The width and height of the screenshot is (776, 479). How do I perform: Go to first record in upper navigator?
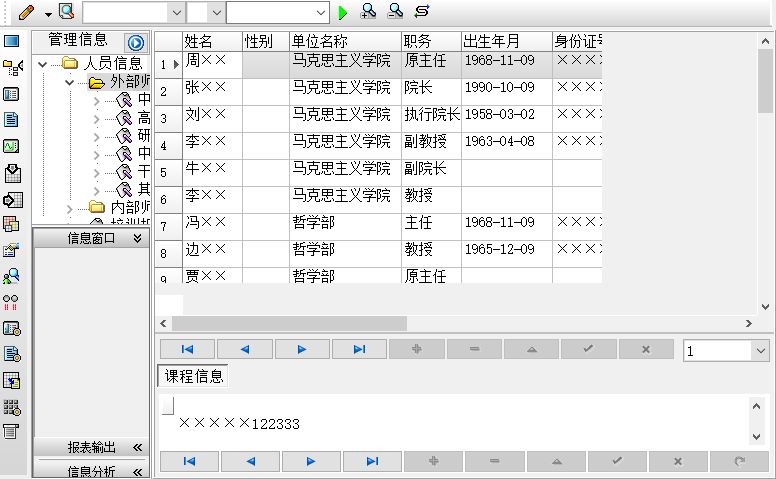click(x=187, y=349)
